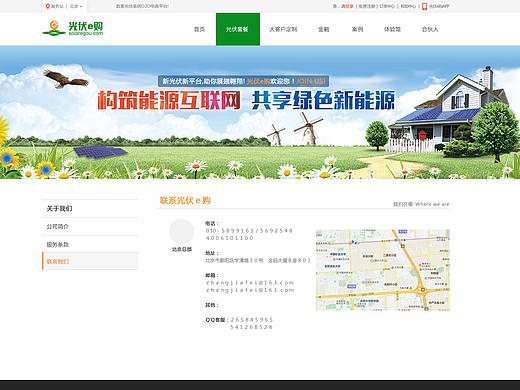Click the QQ number 265845965
The image size is (520, 390).
[252, 320]
